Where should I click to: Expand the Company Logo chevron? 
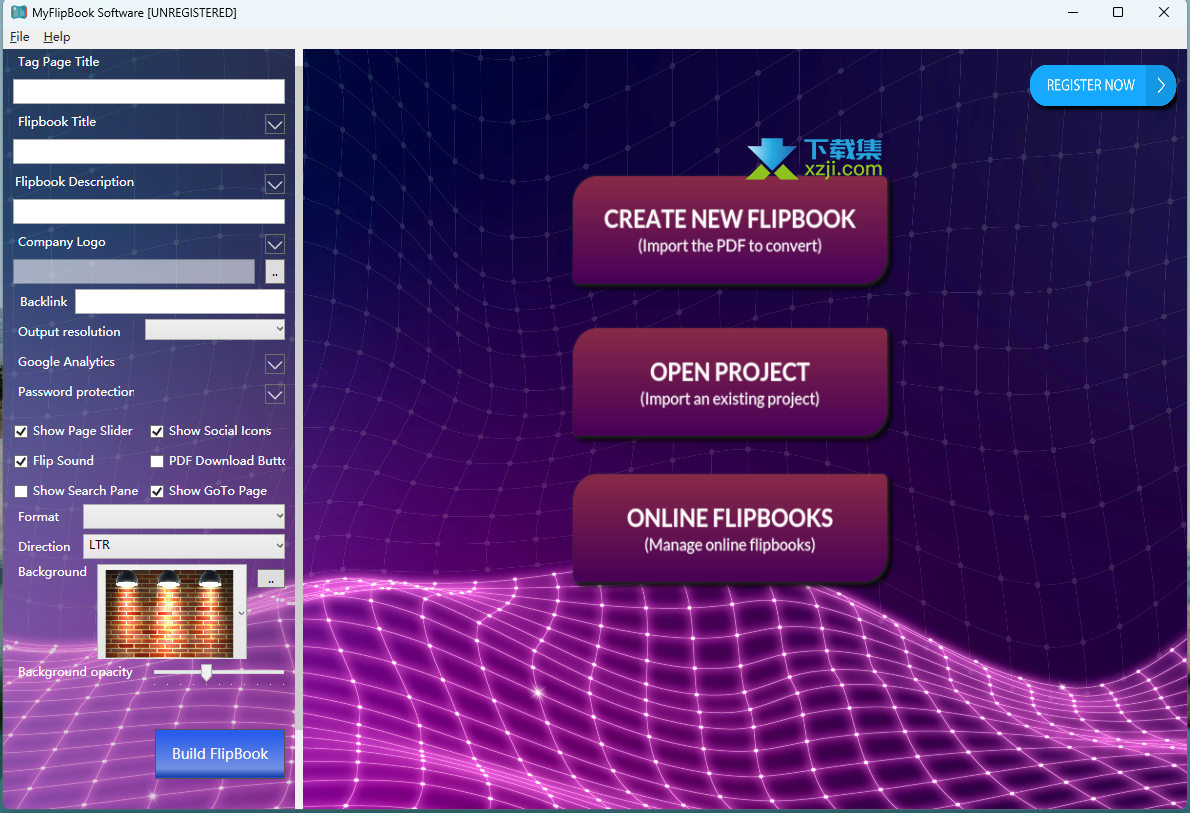pos(275,244)
